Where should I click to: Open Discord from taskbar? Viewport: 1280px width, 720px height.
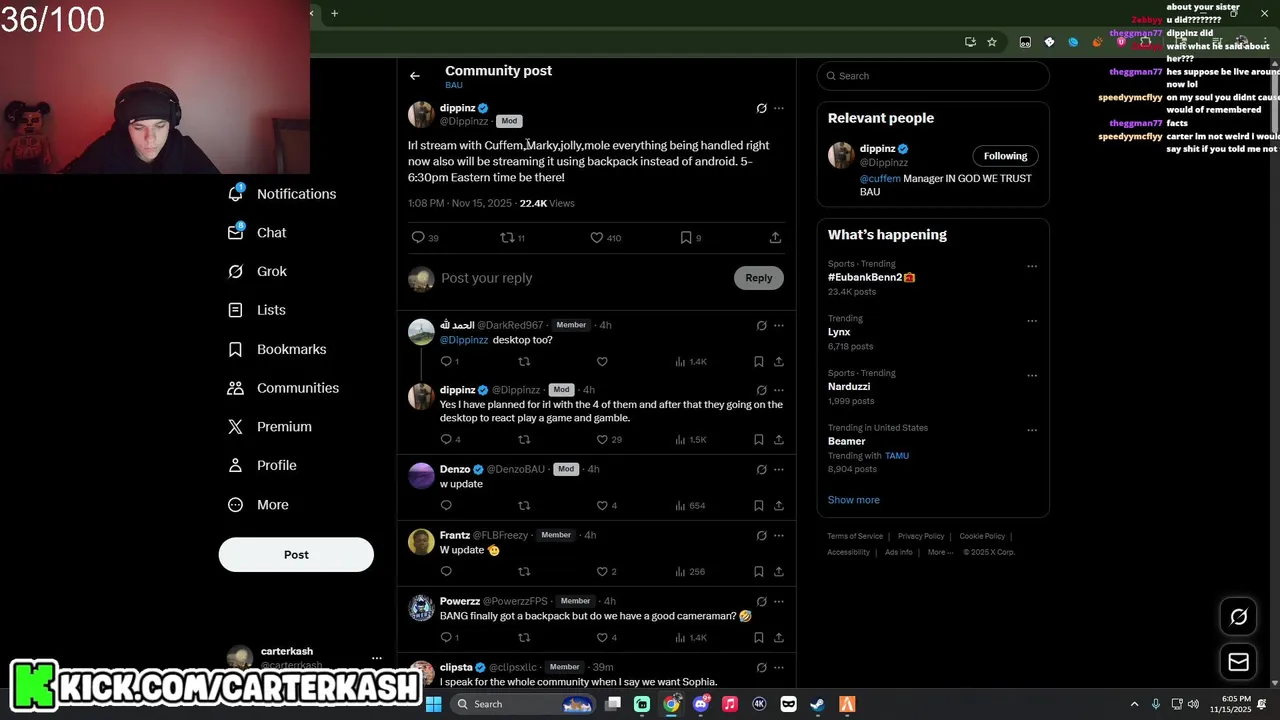(x=701, y=704)
